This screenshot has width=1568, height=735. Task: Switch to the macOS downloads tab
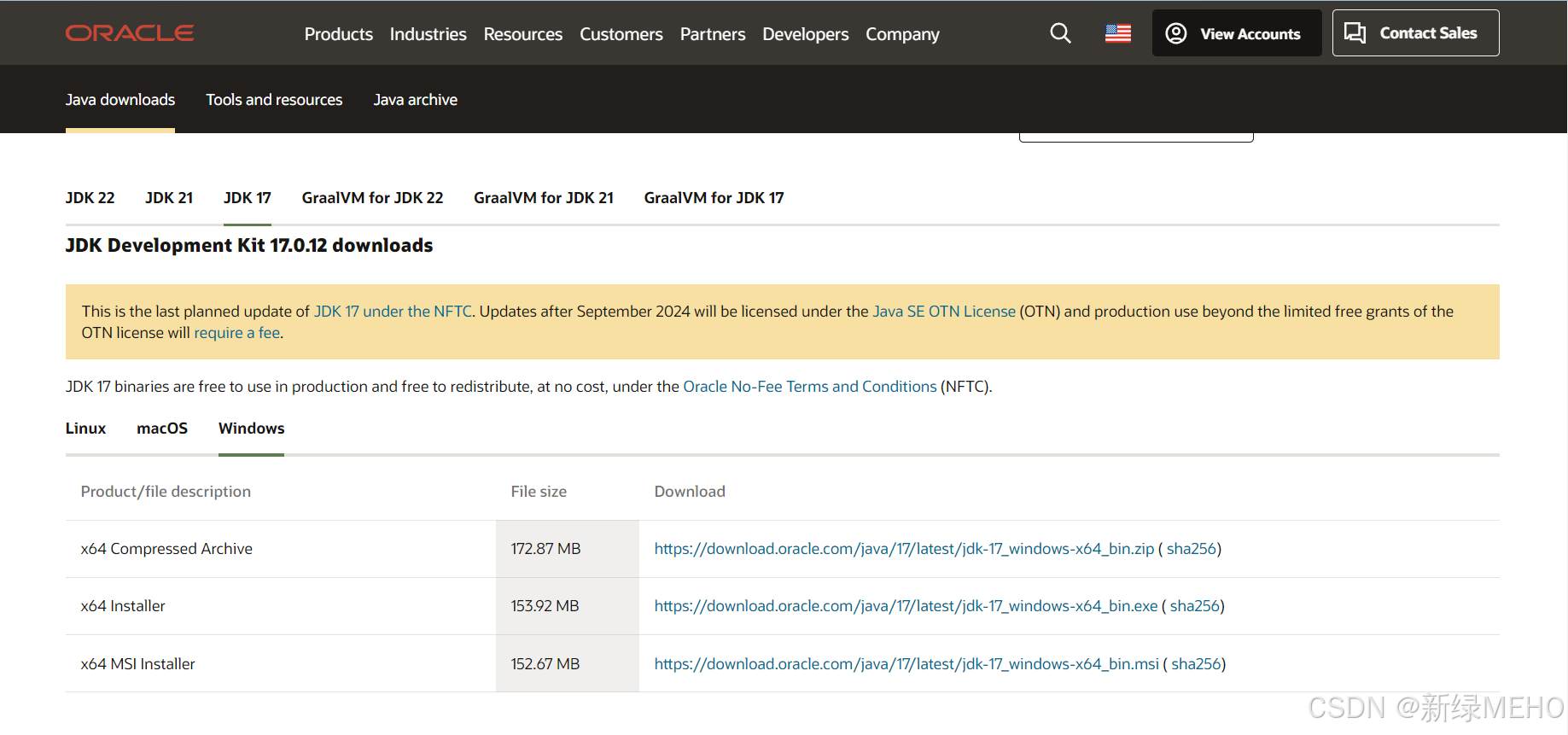coord(162,429)
